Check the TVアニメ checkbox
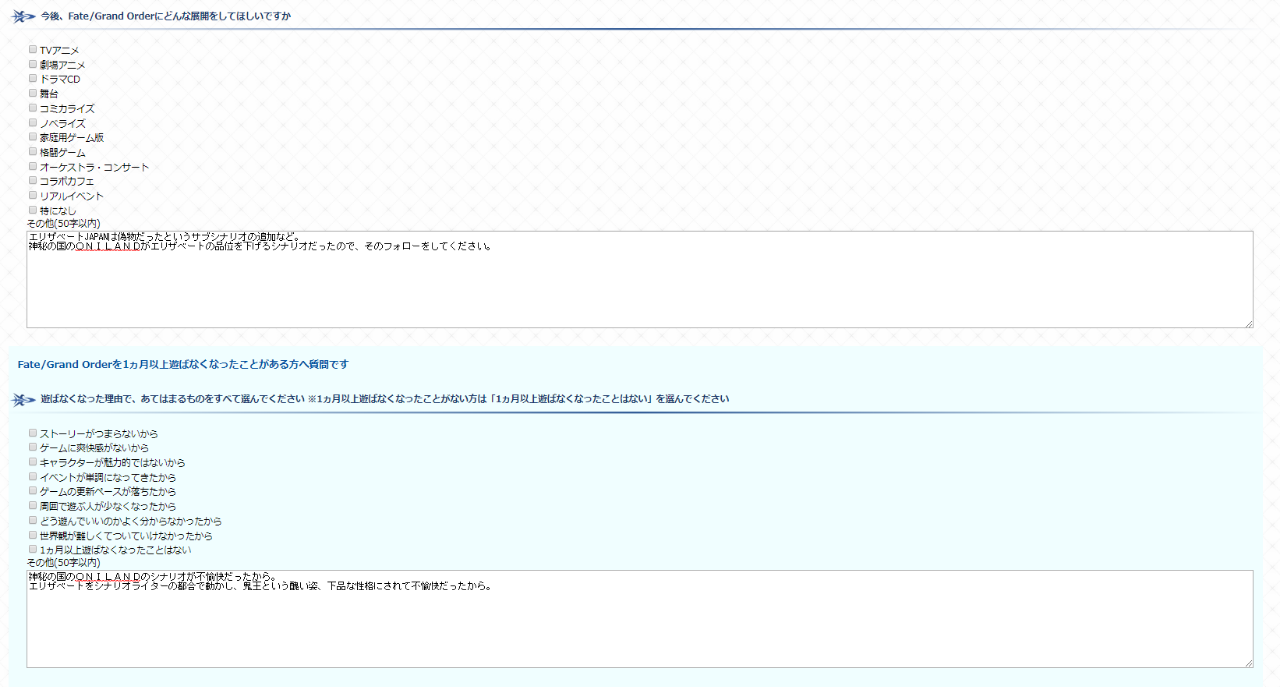The height and width of the screenshot is (687, 1280). pyautogui.click(x=33, y=49)
